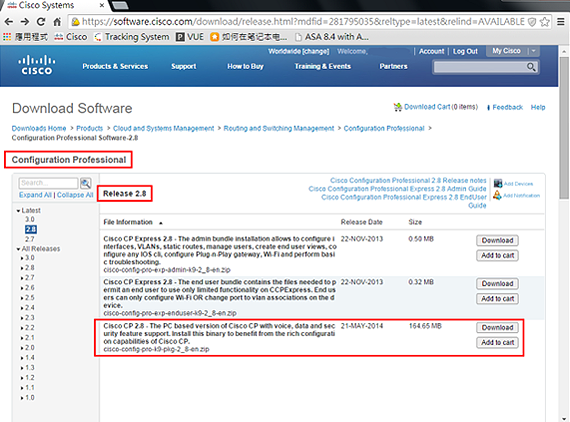Open the Feedback link
570x422 pixels.
507,107
